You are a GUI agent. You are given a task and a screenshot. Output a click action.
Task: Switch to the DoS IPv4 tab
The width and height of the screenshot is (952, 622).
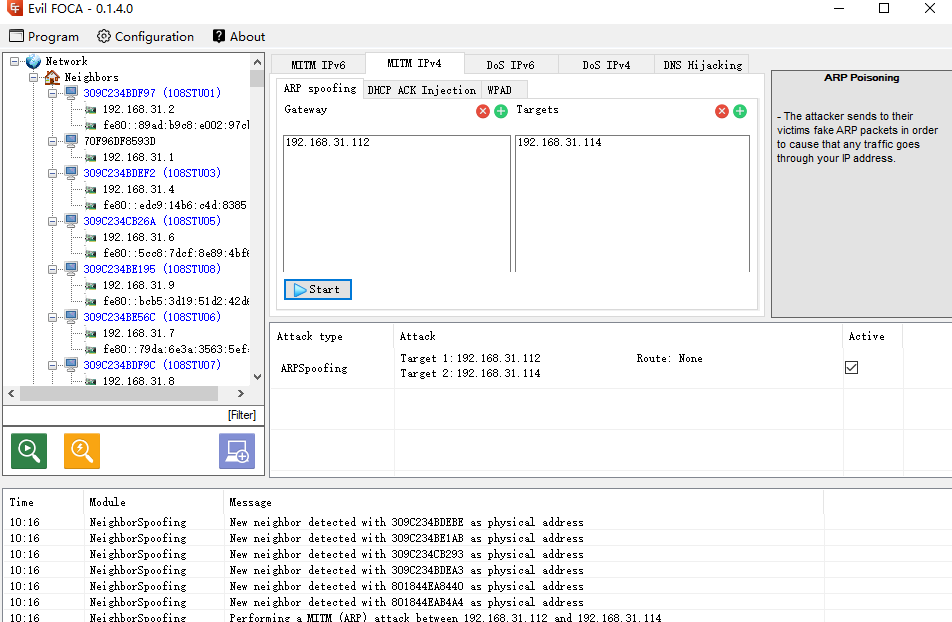pos(606,64)
